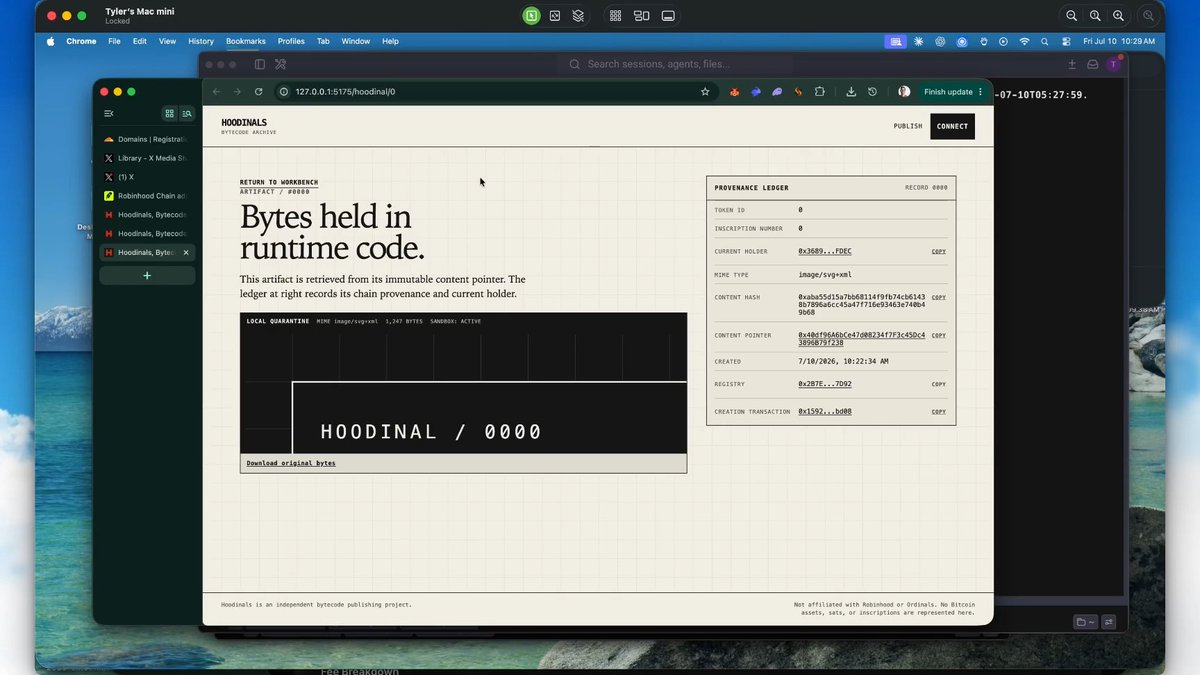Copy the current holder address
This screenshot has width=1200, height=675.
939,251
